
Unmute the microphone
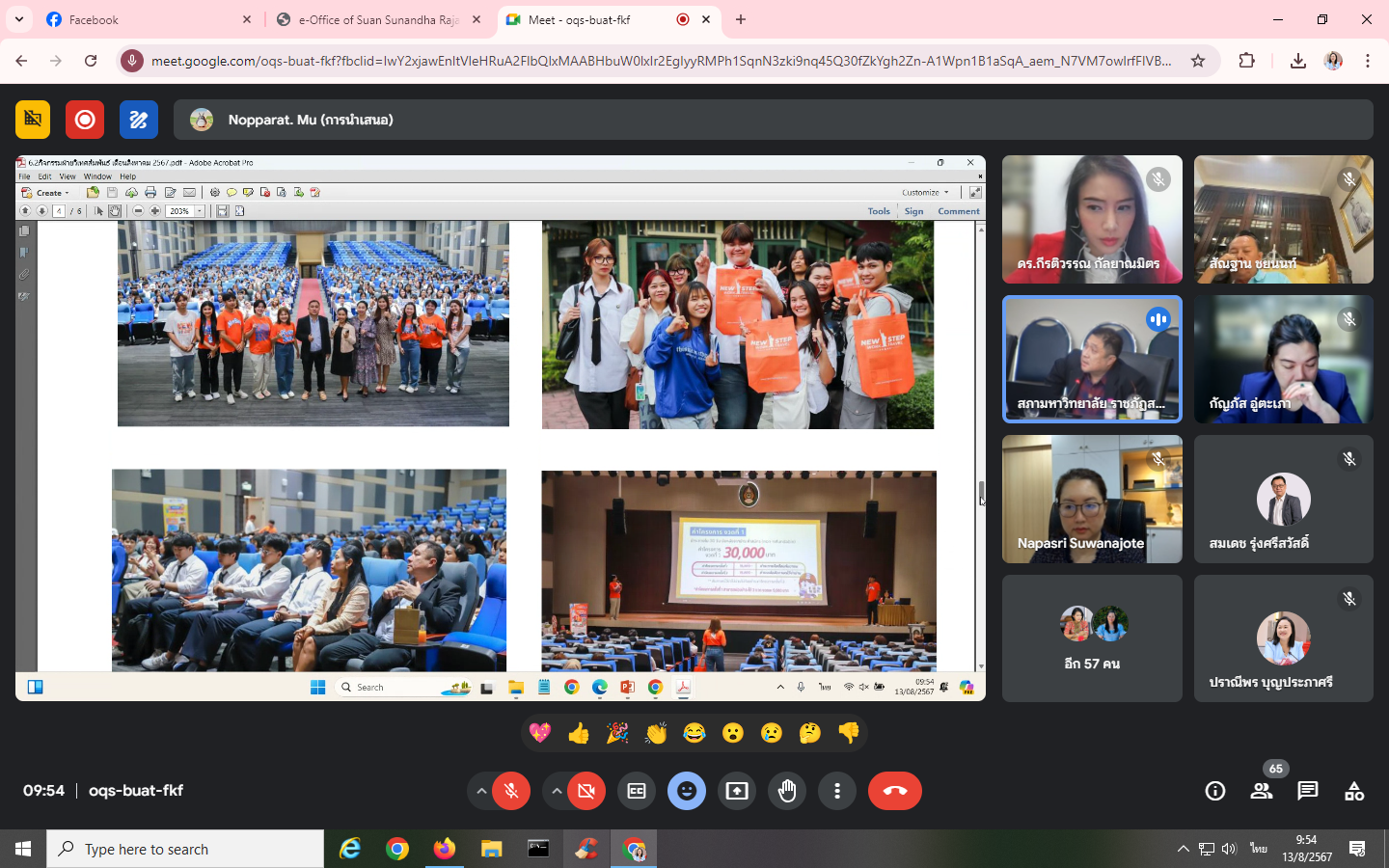coord(511,791)
